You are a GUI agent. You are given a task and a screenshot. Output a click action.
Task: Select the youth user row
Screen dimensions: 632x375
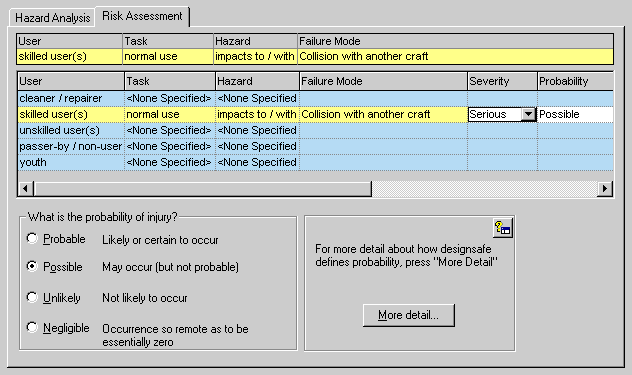[x=316, y=162]
